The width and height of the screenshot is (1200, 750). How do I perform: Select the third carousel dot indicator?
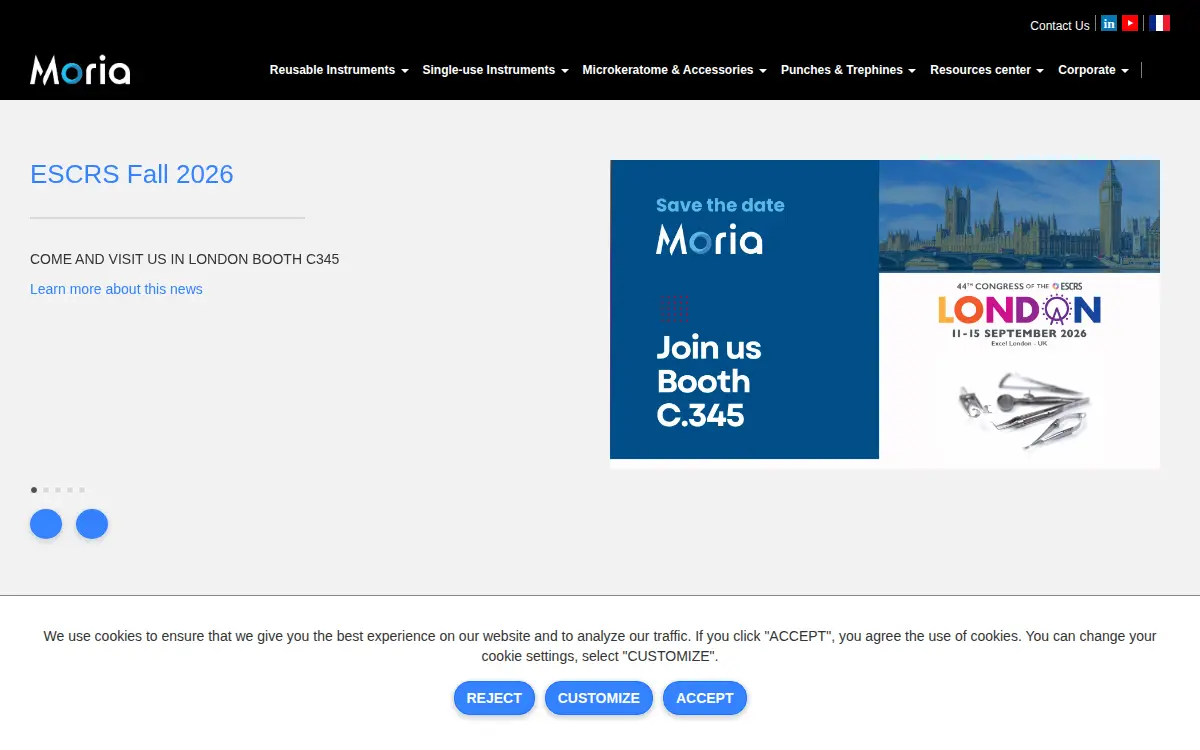coord(58,490)
